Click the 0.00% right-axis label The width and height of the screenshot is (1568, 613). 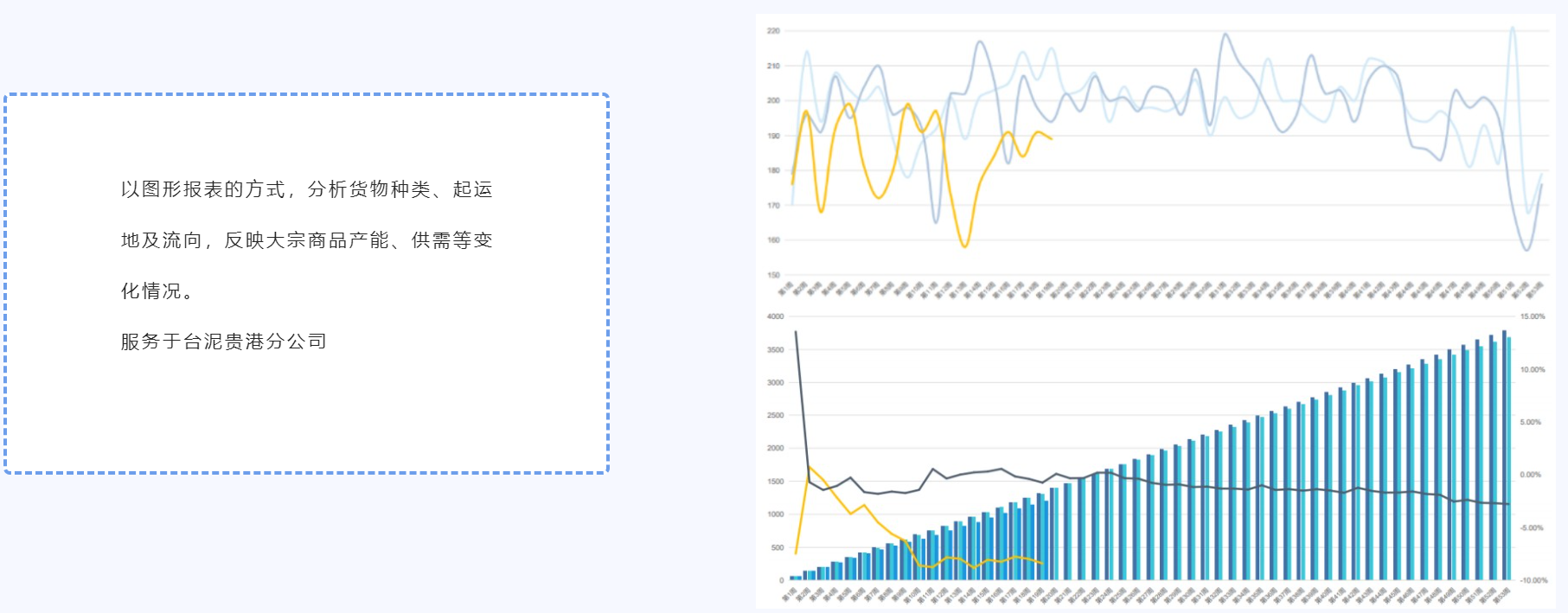click(1530, 475)
